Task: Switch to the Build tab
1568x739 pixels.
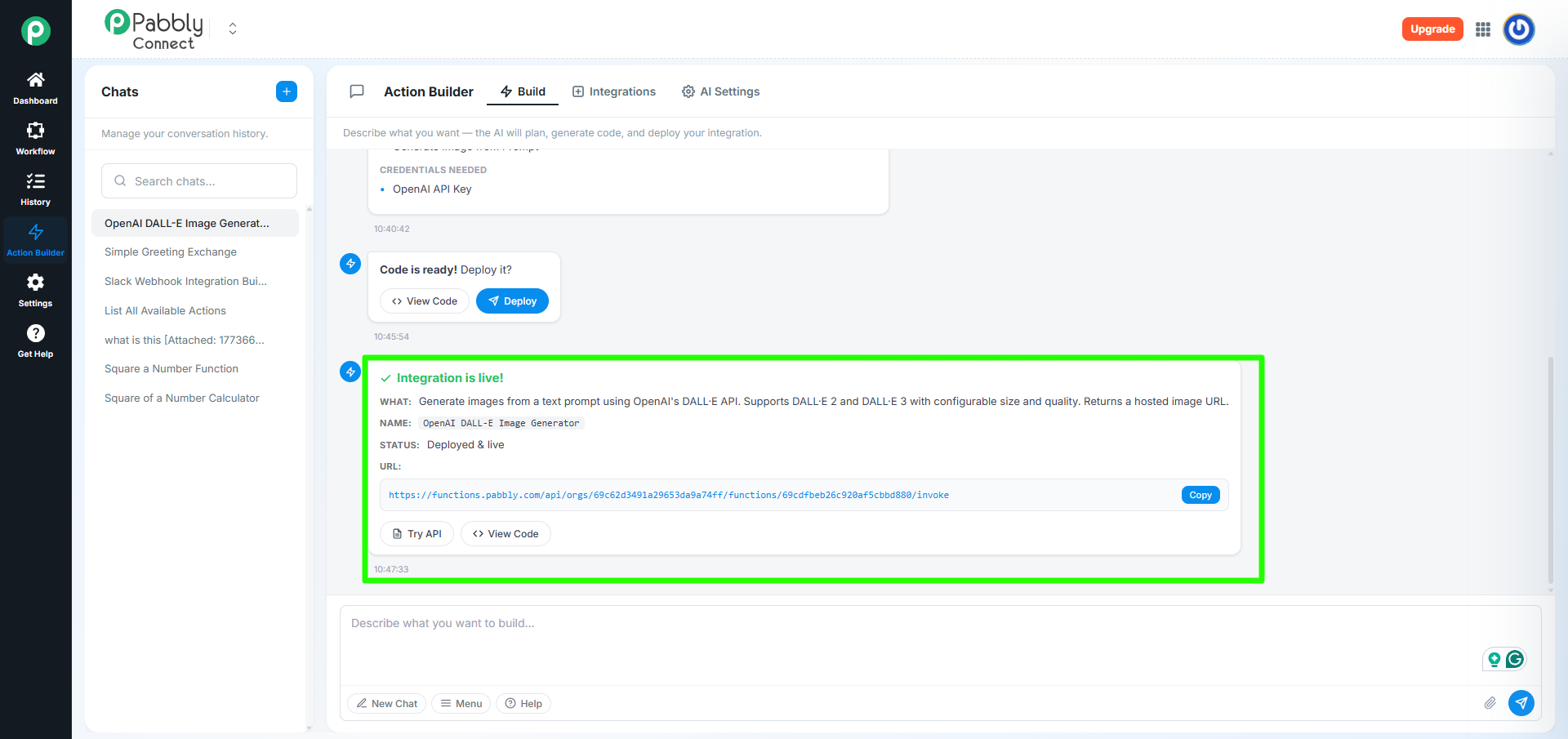Action: pyautogui.click(x=523, y=91)
